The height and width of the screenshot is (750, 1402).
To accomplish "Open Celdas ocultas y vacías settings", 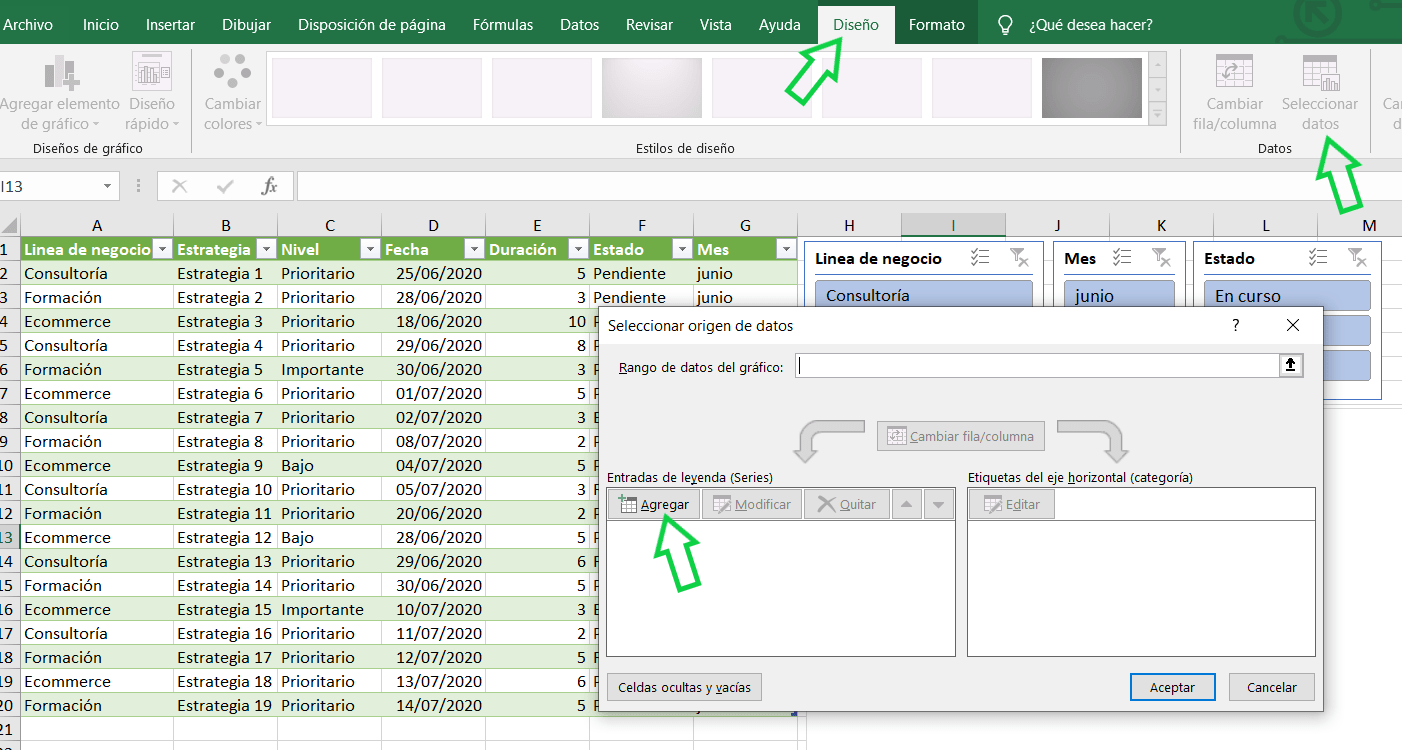I will [684, 687].
